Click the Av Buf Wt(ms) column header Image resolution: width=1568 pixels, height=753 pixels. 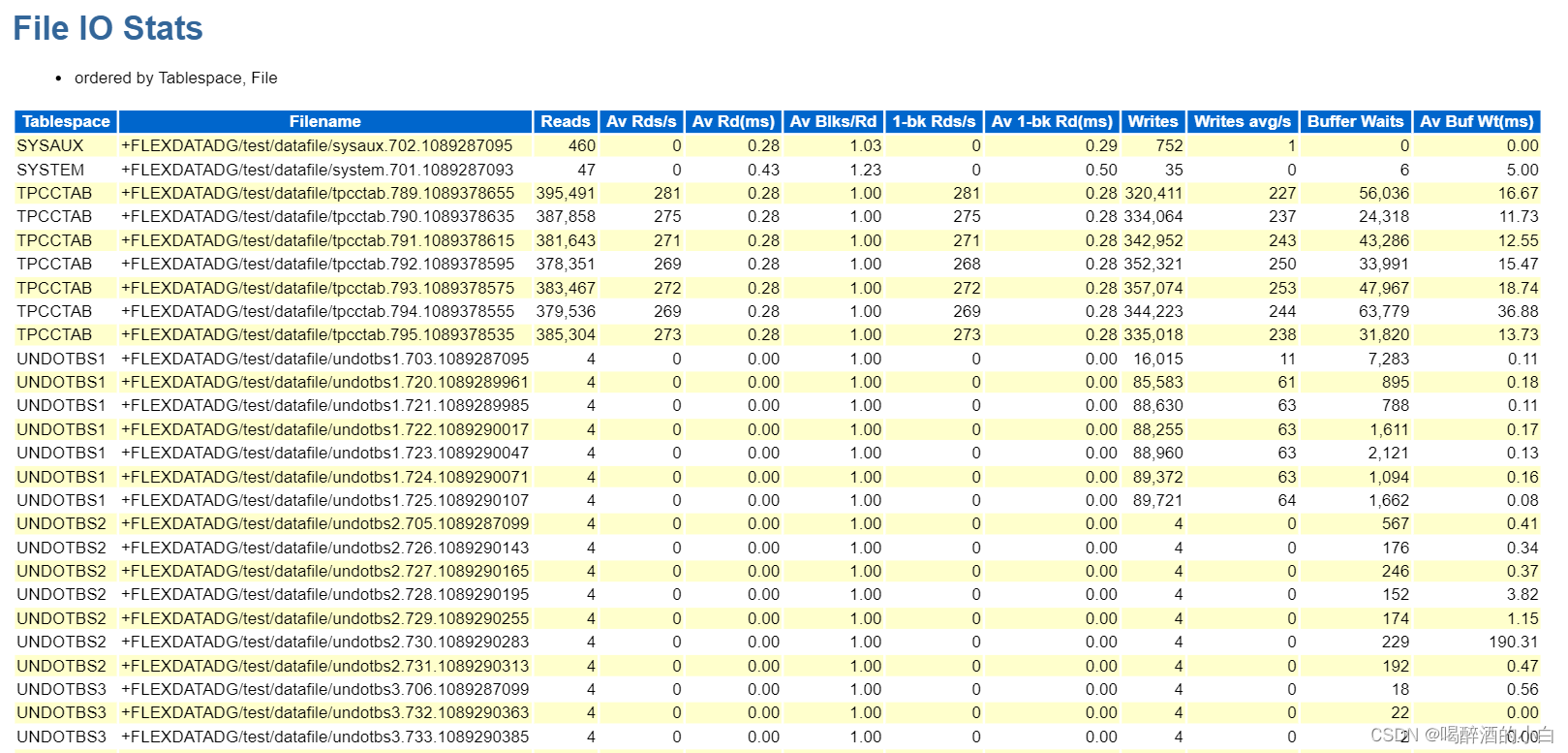(1476, 121)
